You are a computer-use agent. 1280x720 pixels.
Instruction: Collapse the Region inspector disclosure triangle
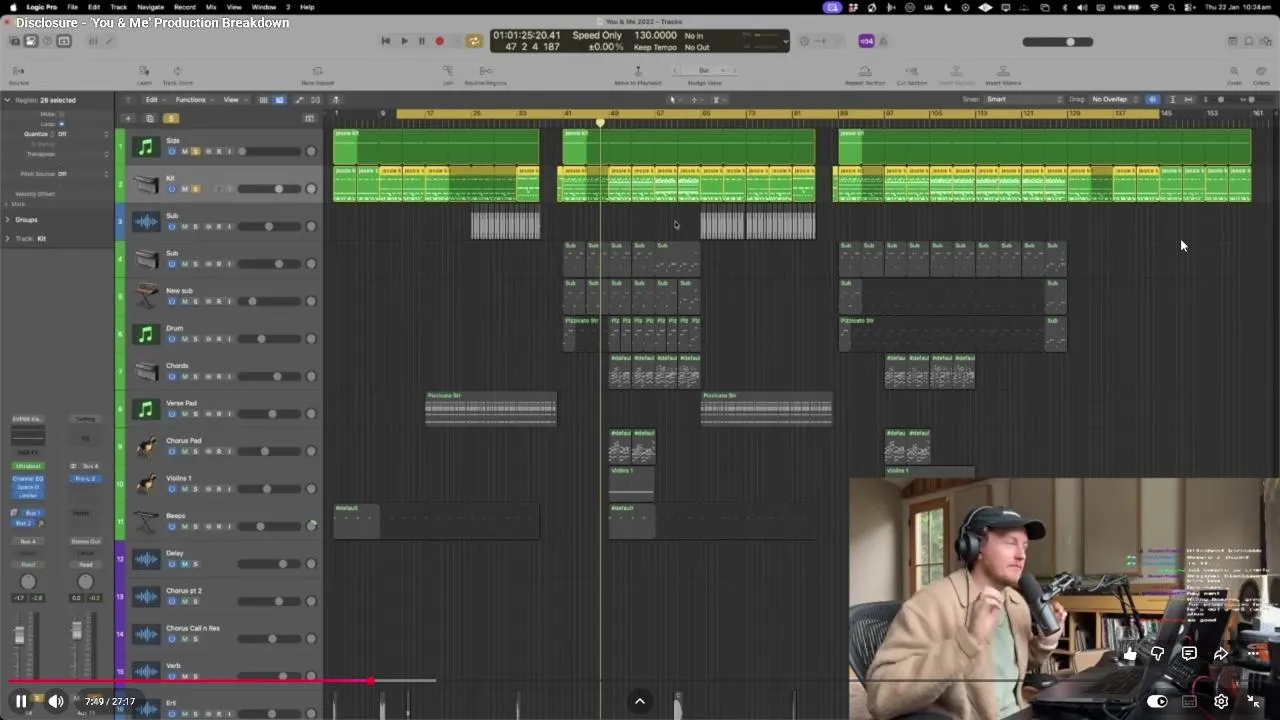coord(8,100)
